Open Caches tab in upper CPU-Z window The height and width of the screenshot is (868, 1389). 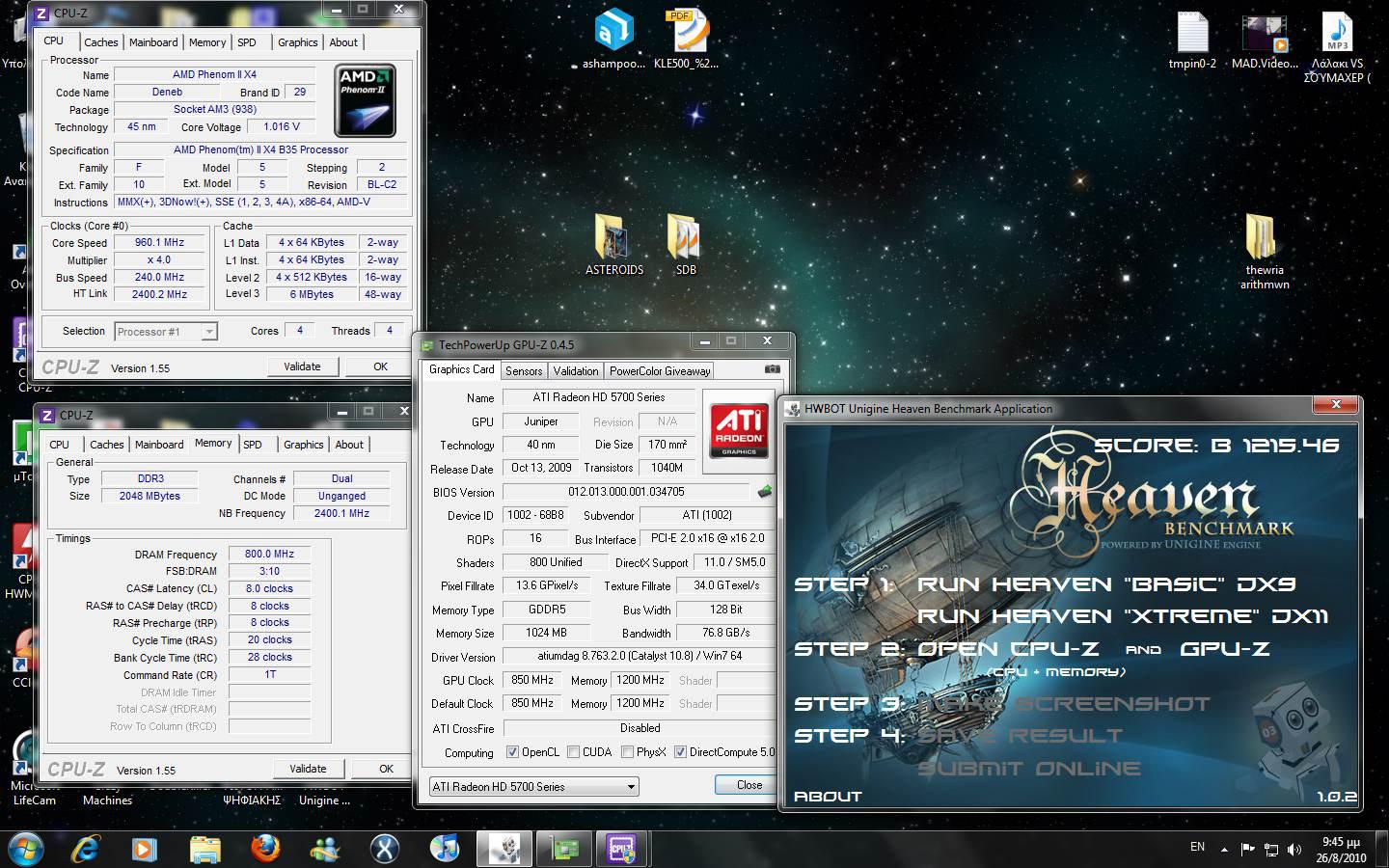click(x=101, y=42)
